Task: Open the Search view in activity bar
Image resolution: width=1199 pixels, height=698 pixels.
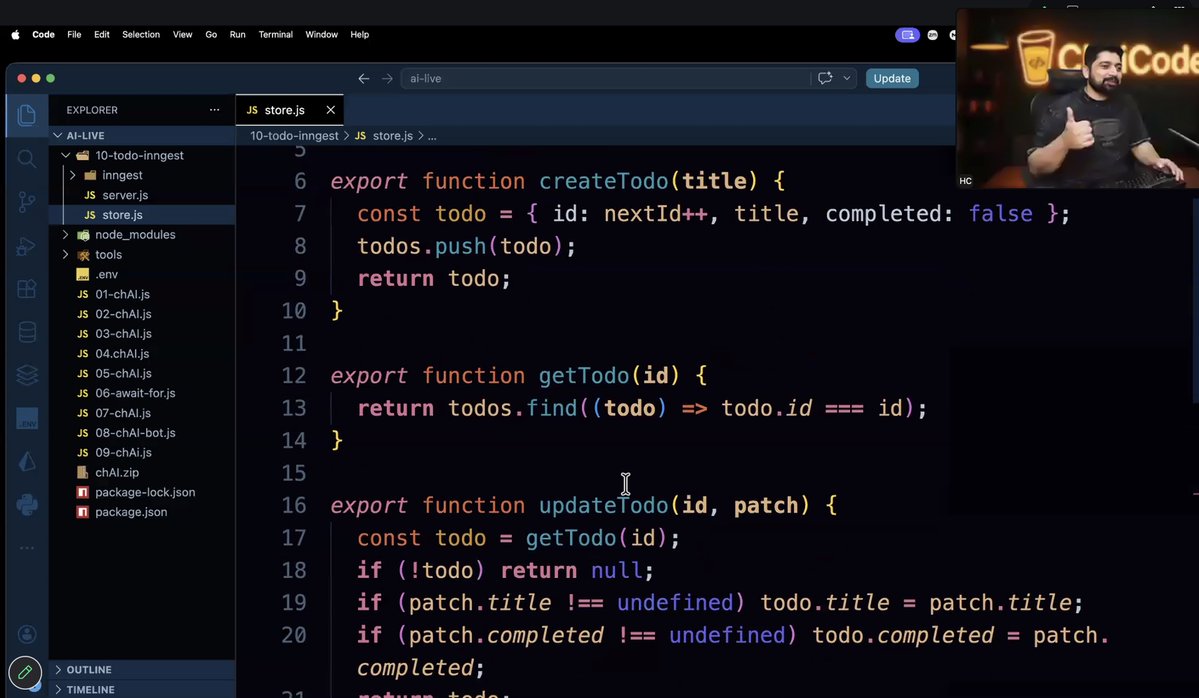Action: click(27, 159)
